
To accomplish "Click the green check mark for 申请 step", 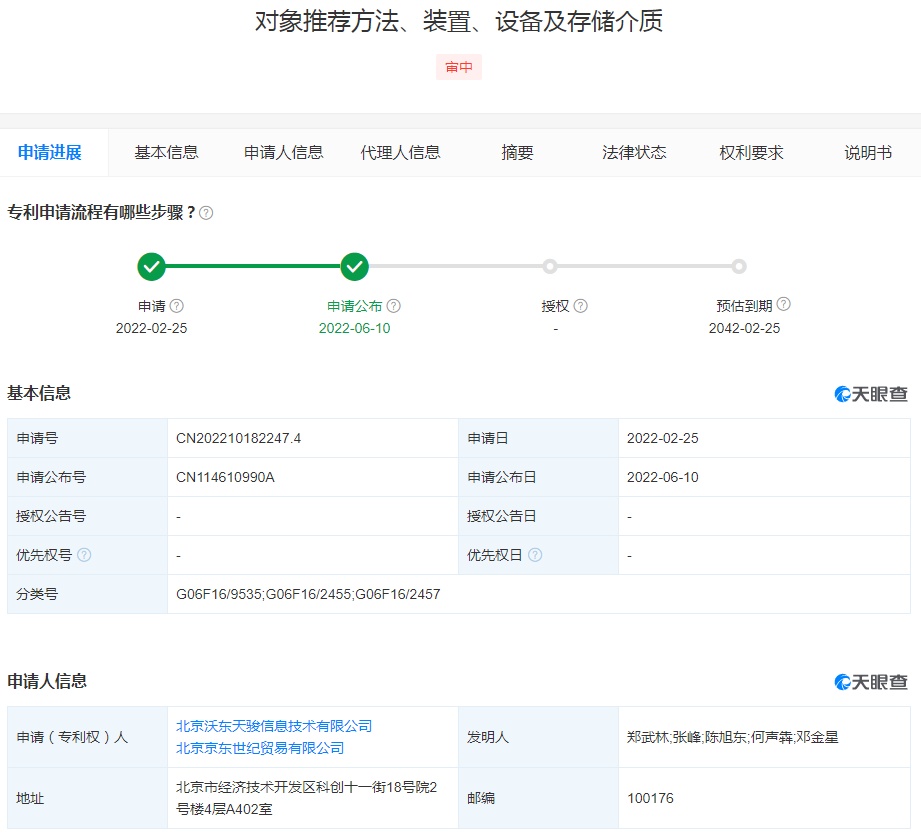I will point(152,267).
